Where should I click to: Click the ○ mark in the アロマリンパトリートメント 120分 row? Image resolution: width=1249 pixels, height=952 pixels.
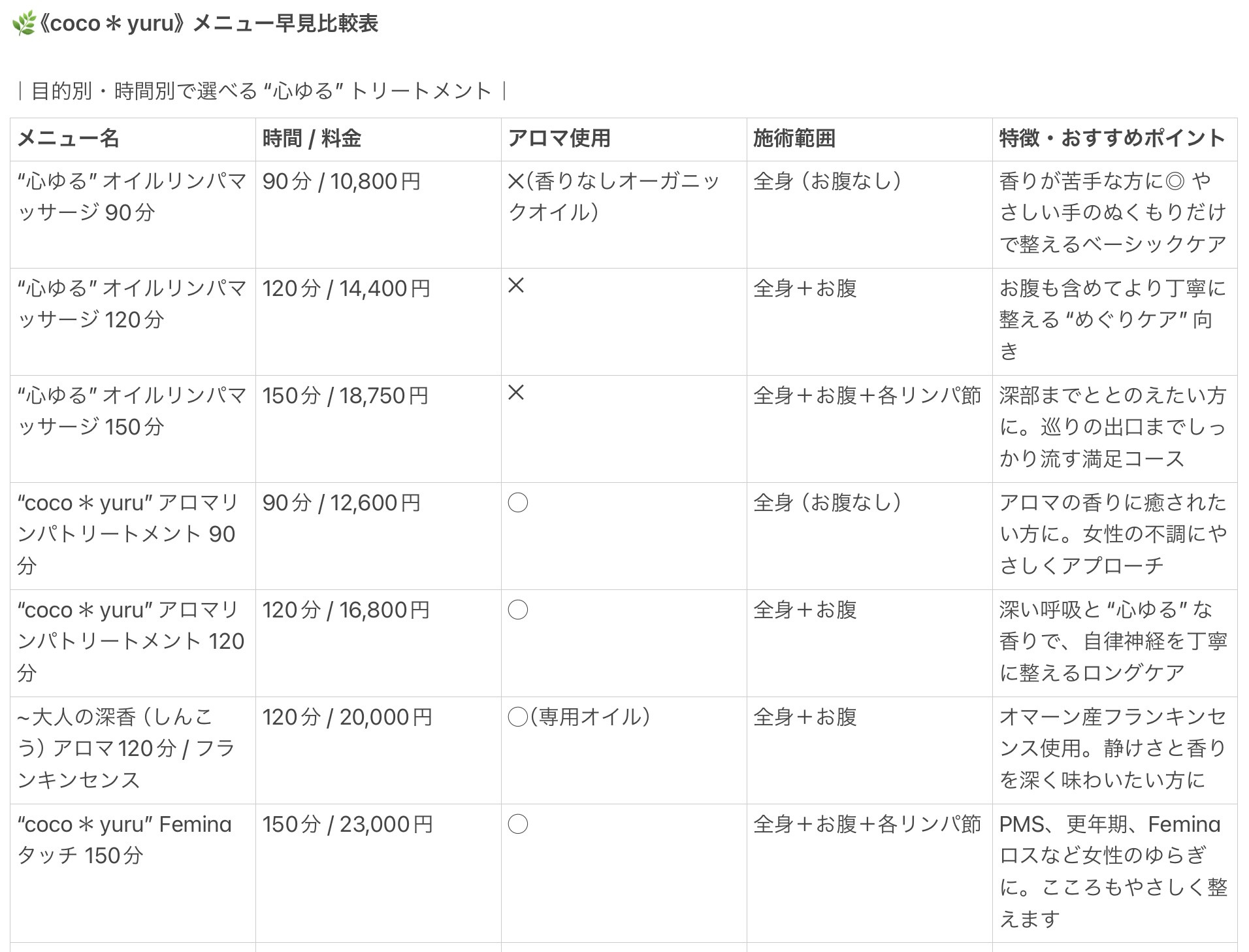point(517,610)
